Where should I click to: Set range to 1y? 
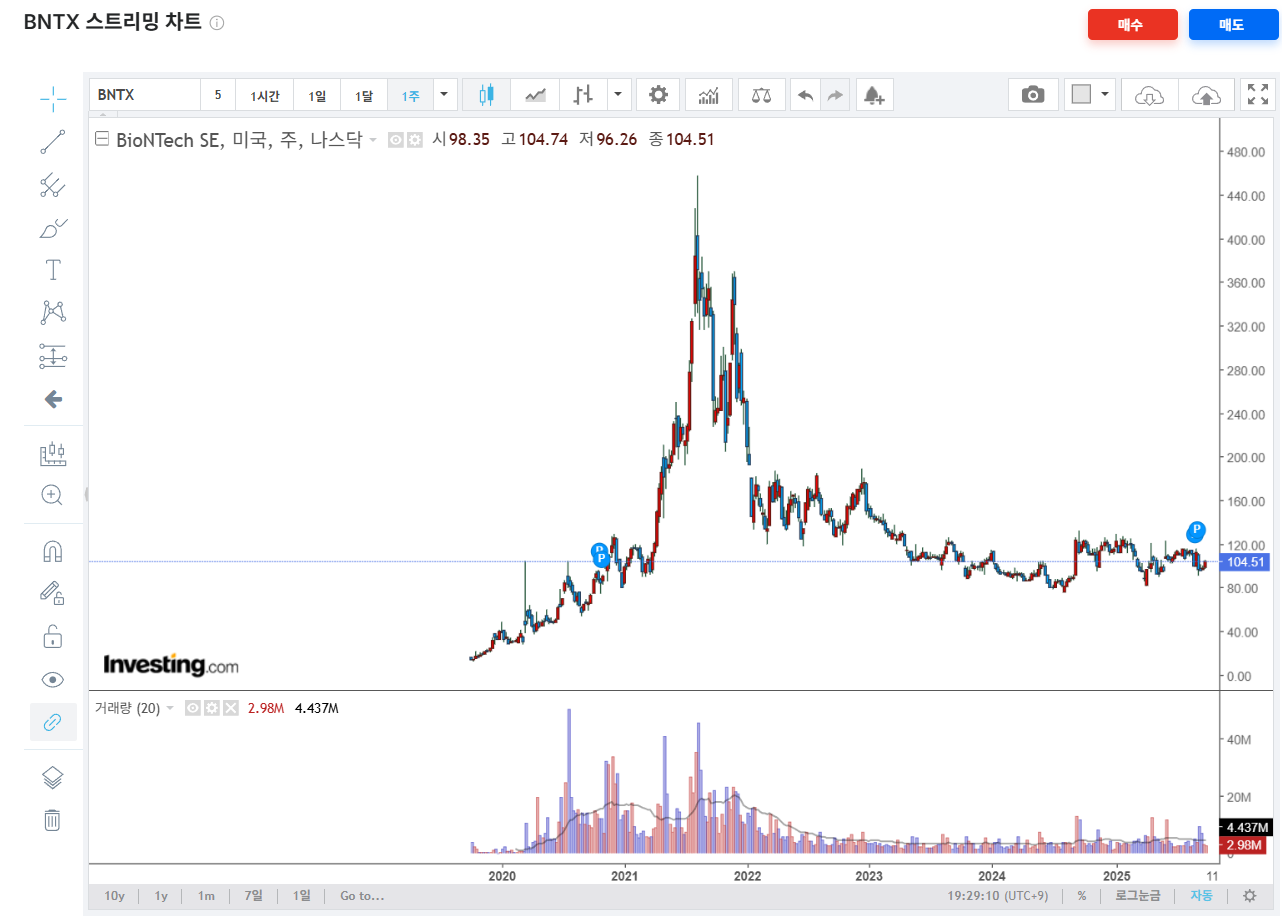point(161,896)
